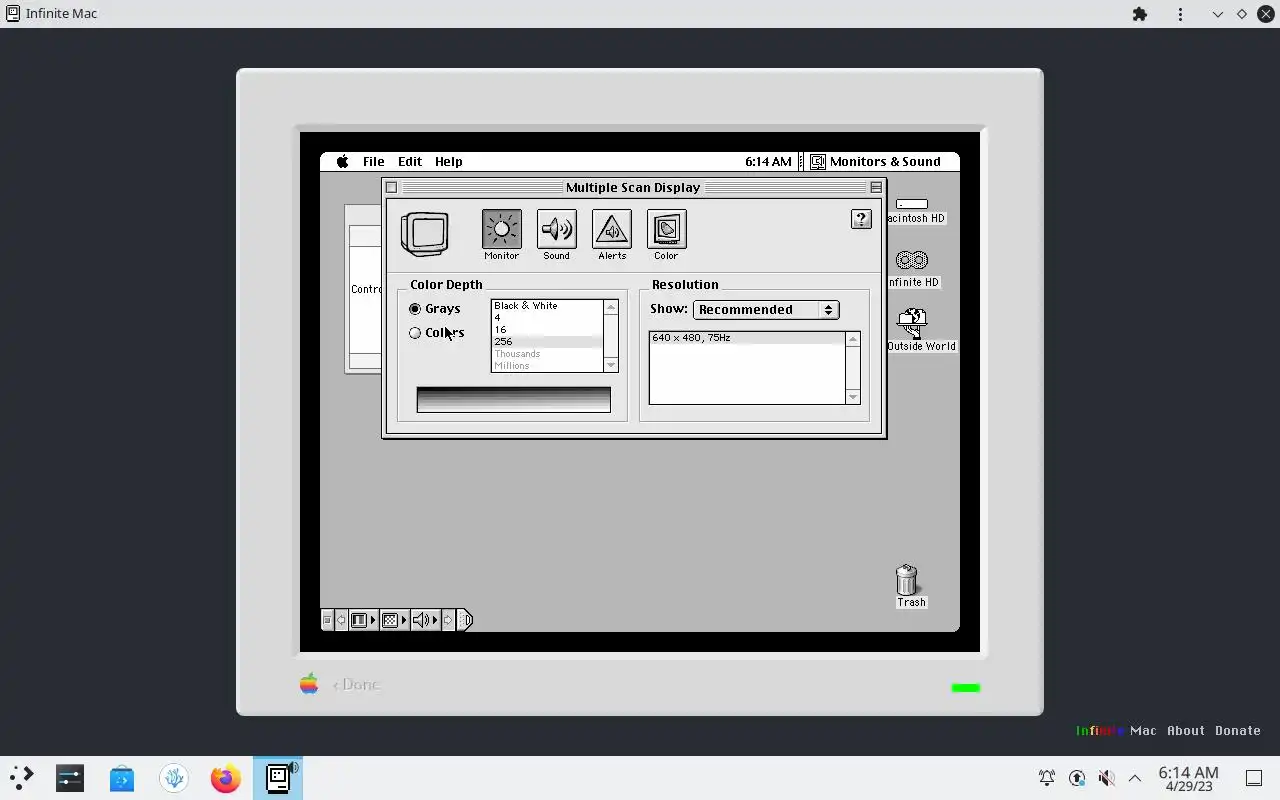Viewport: 1280px width, 800px height.
Task: Open the Sound settings panel
Action: tap(556, 229)
